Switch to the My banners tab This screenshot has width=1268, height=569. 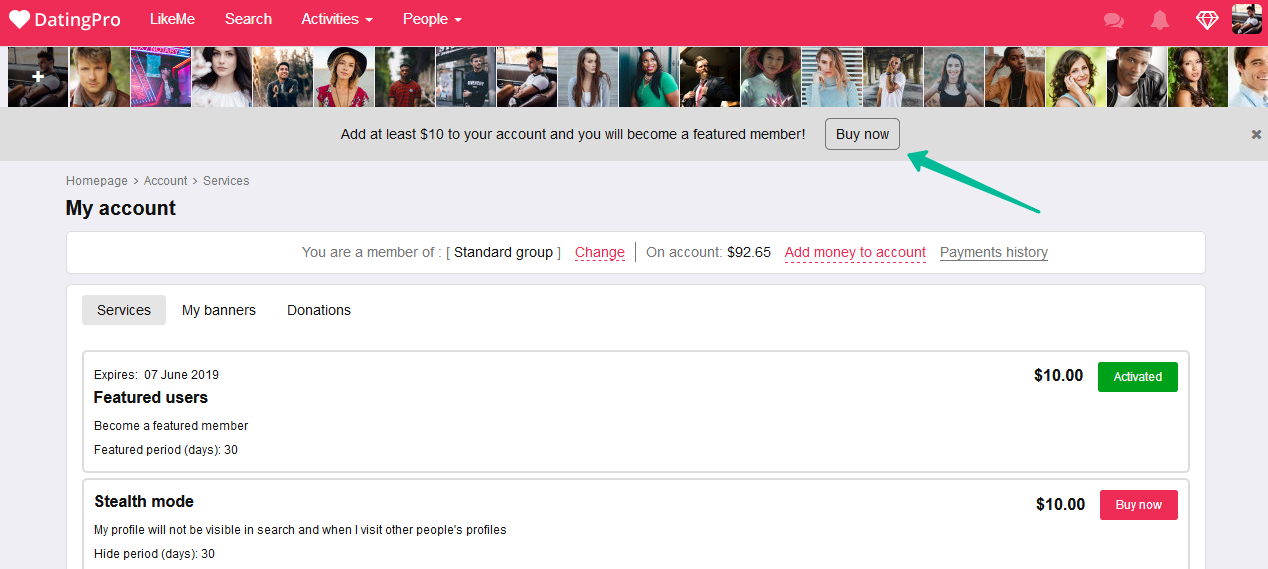coord(219,310)
